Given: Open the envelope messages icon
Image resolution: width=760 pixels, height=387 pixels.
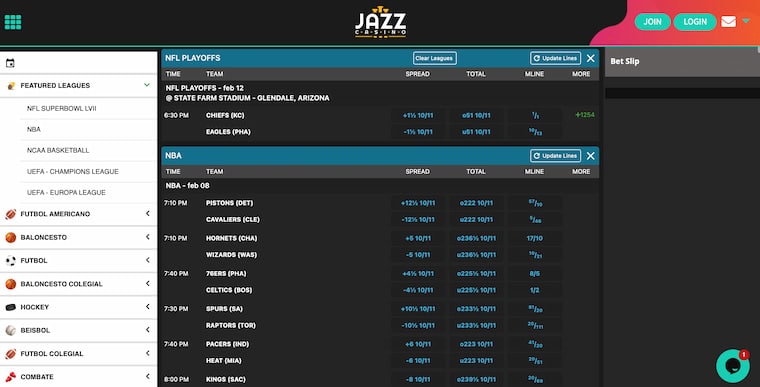Looking at the screenshot, I should [x=728, y=21].
